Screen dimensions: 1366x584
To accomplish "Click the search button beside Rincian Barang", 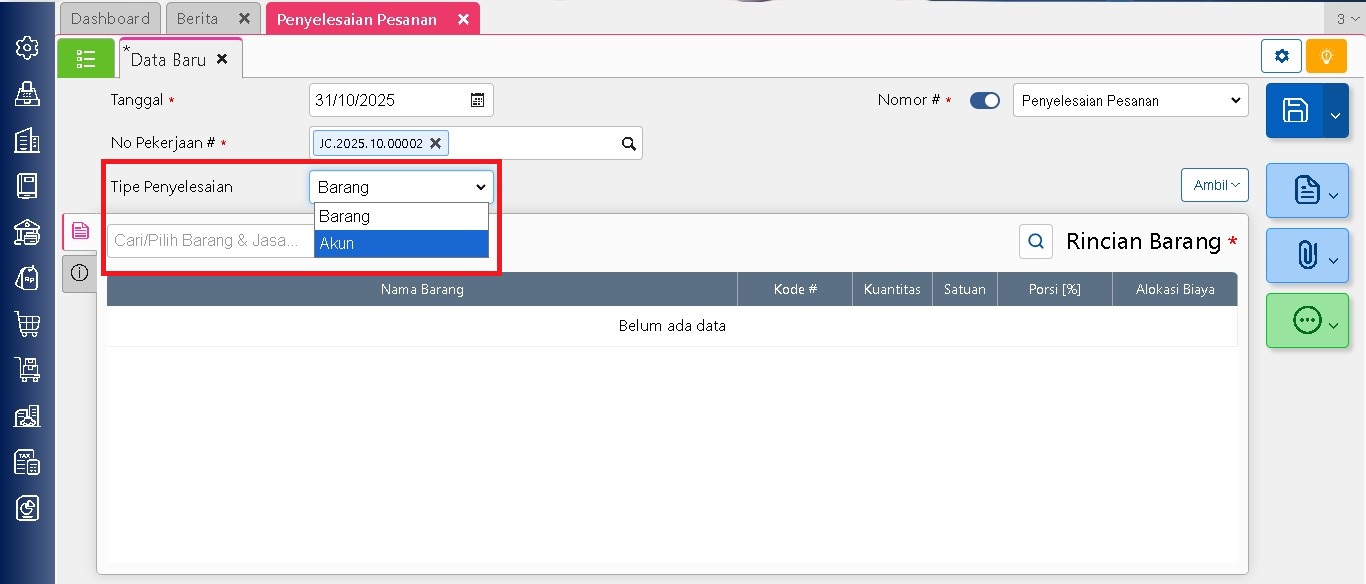I will coord(1036,241).
